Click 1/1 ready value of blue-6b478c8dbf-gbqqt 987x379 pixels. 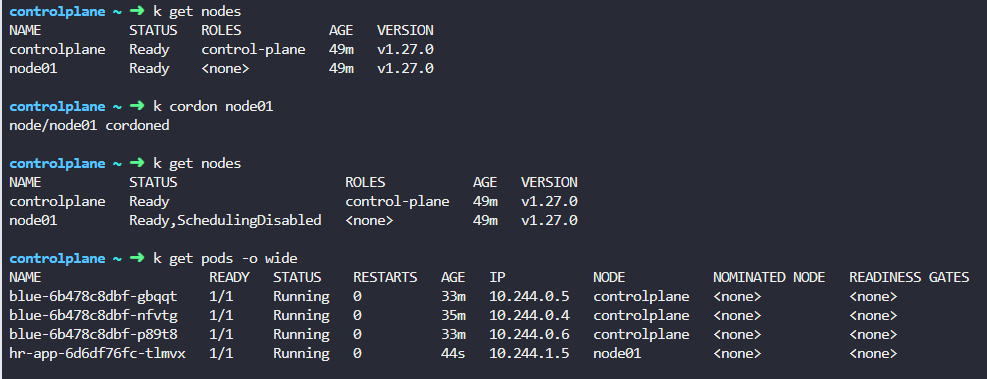(222, 297)
